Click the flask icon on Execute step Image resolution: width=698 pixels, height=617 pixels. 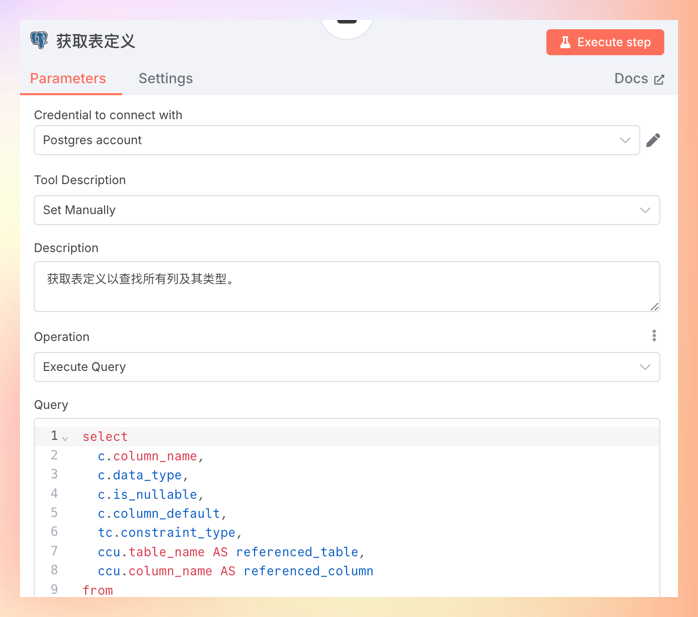click(565, 42)
